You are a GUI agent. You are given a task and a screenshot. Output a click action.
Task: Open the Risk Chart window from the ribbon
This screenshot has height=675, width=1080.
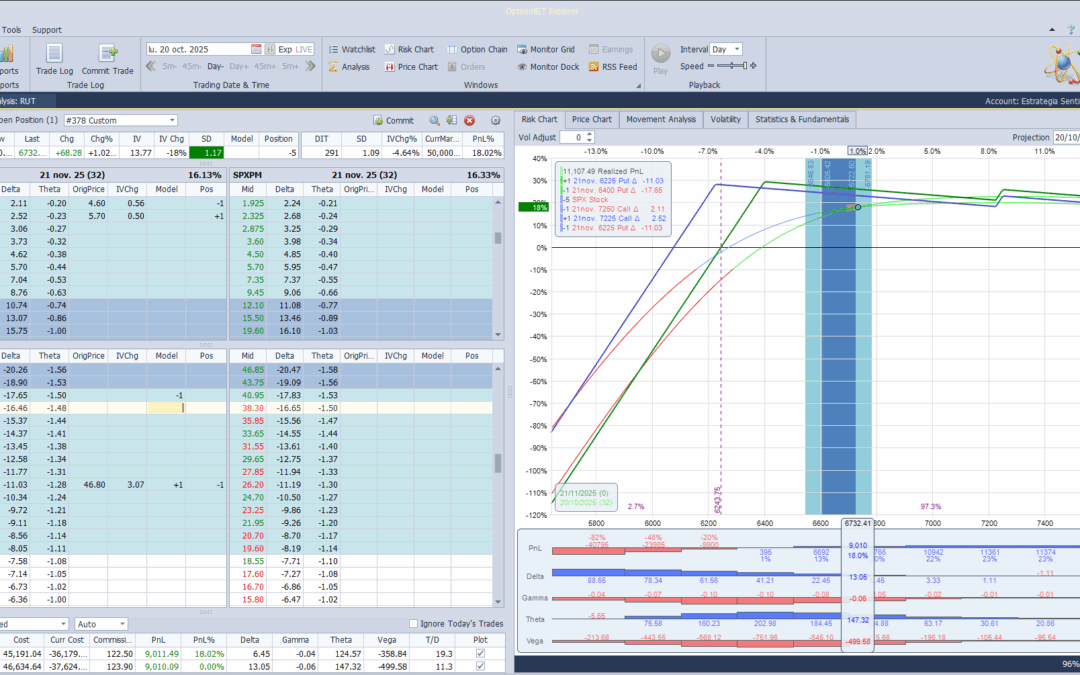(x=409, y=50)
